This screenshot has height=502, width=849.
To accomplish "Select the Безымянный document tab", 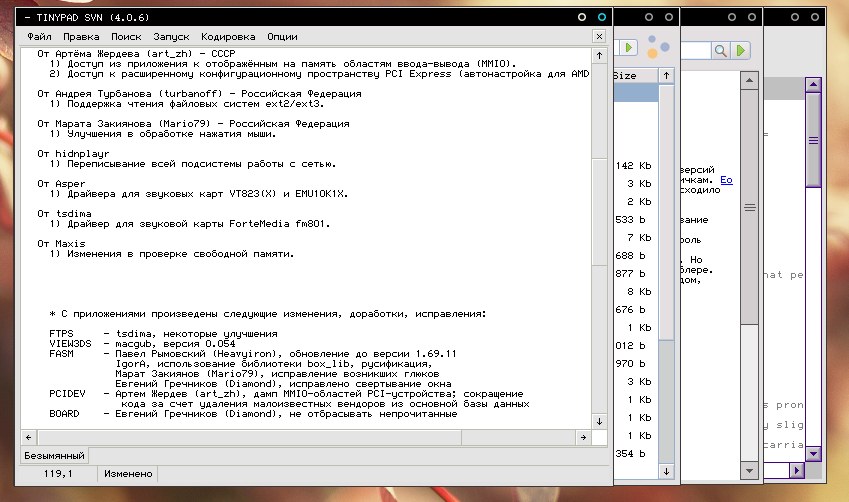I will pyautogui.click(x=54, y=456).
